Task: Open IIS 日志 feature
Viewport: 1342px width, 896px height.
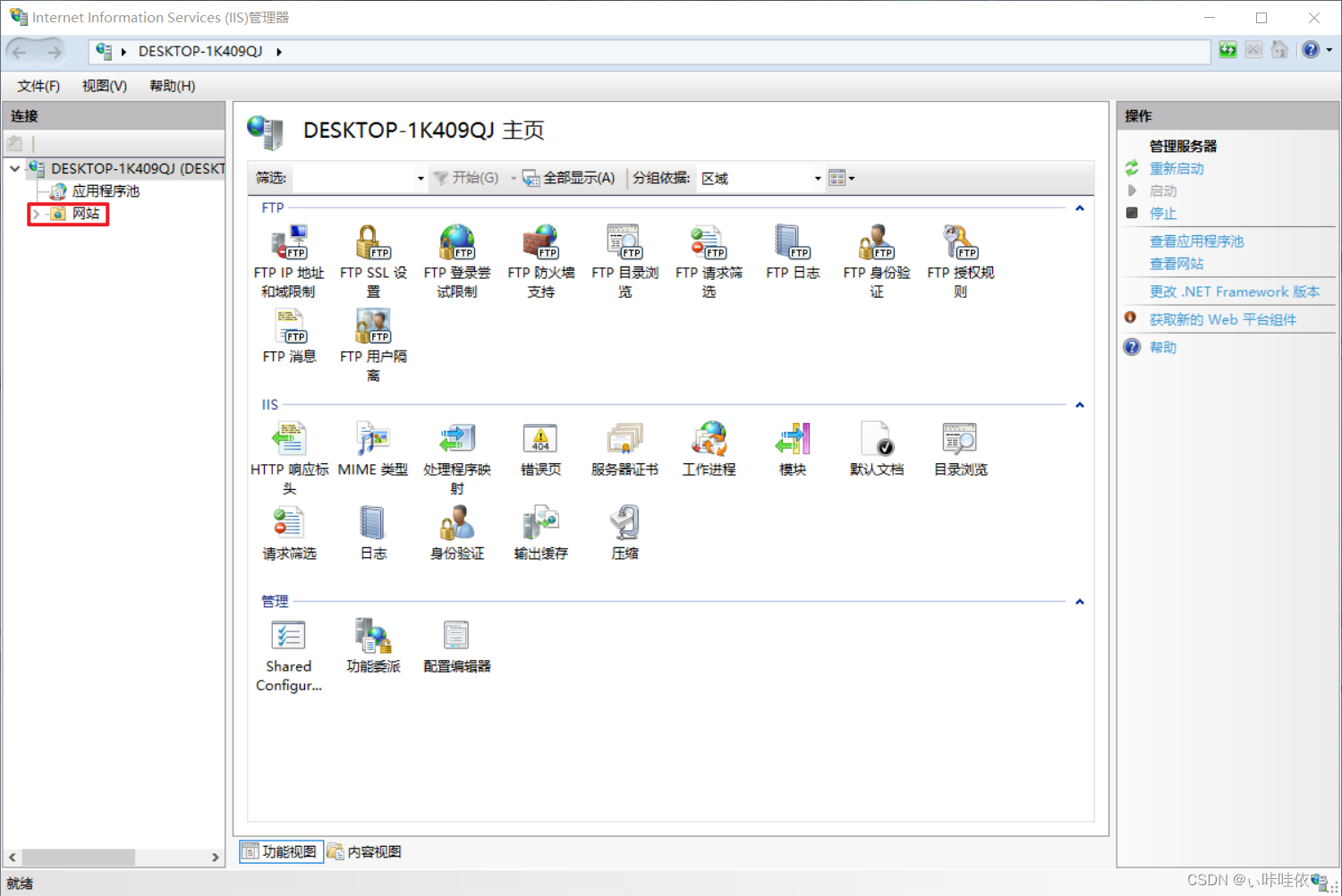Action: tap(373, 533)
